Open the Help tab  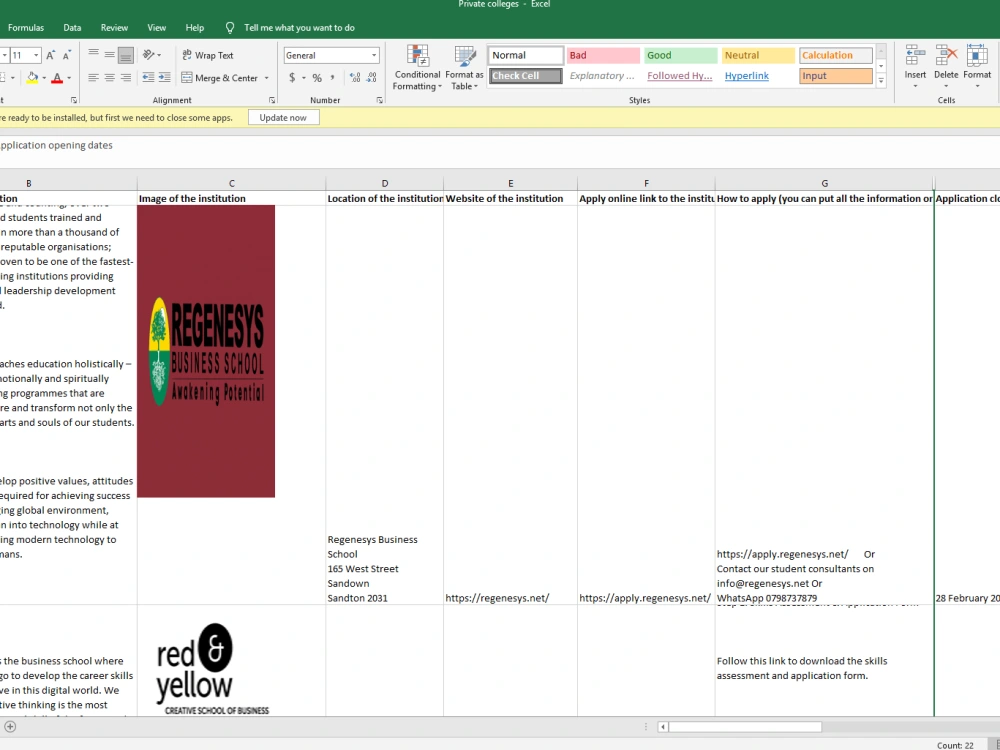[195, 27]
